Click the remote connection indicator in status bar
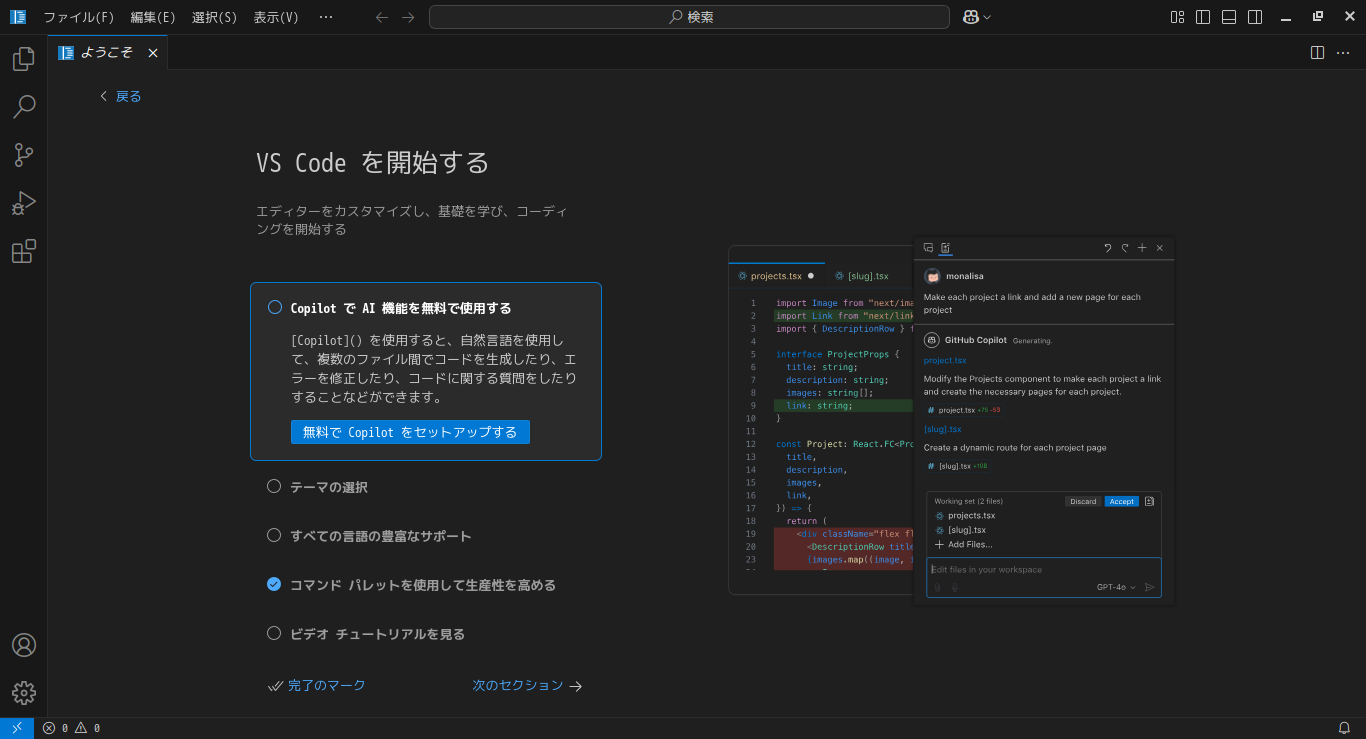 coord(15,728)
